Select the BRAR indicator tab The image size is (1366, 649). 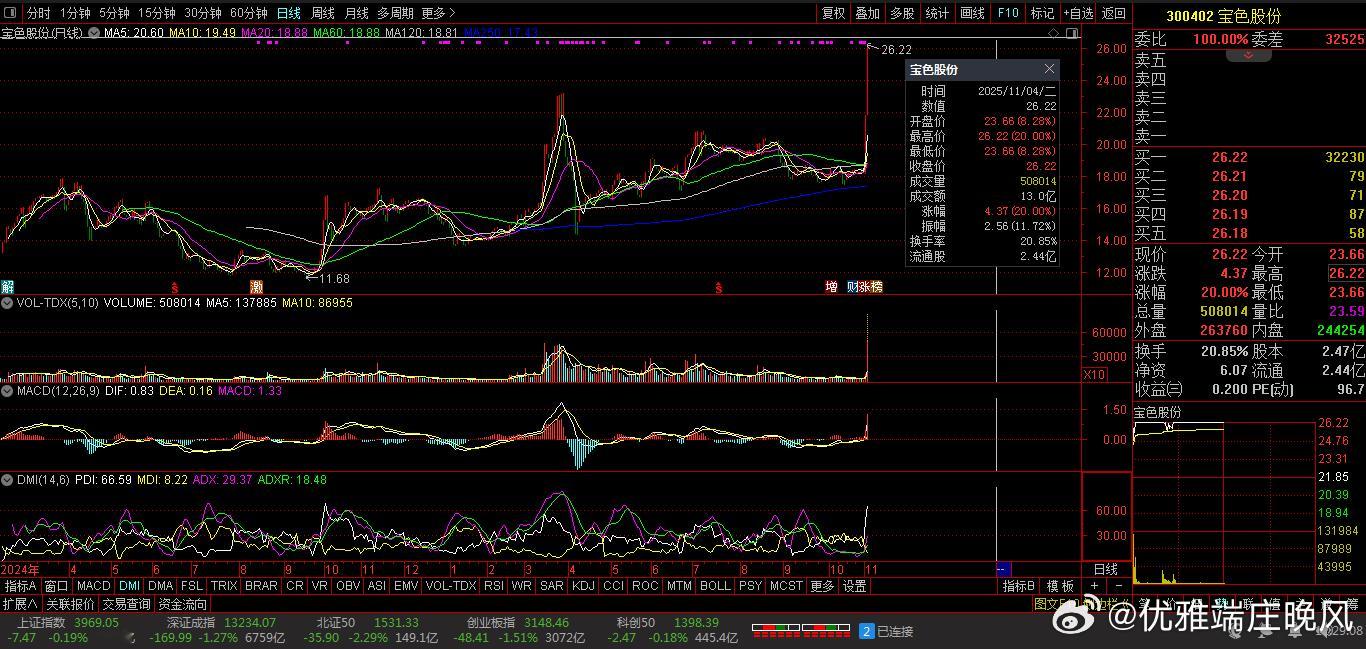262,586
